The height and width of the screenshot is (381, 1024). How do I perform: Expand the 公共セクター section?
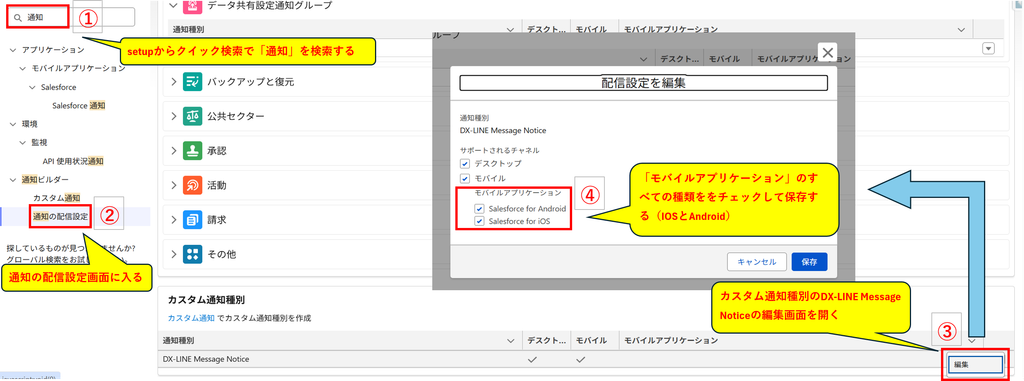(x=174, y=116)
